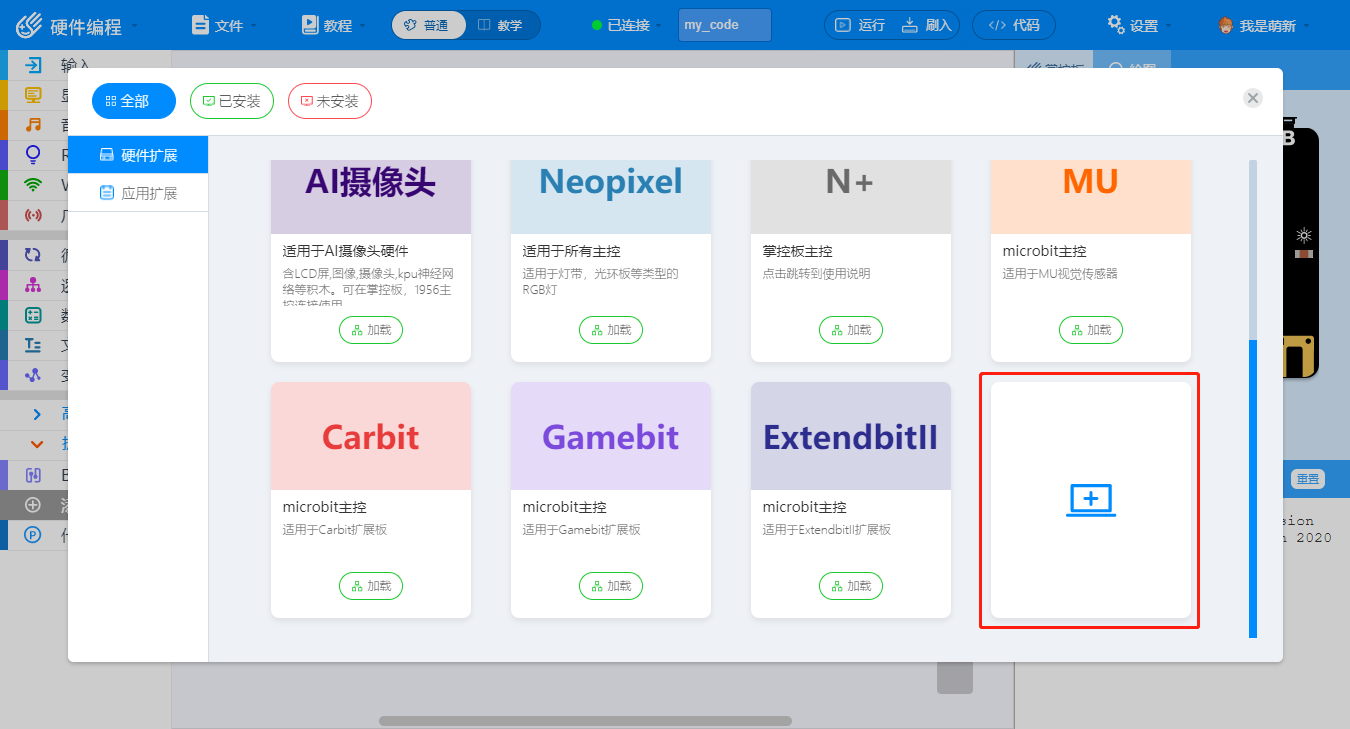1350x729 pixels.
Task: Collapse the extension category chevron in sidebar
Action: pyautogui.click(x=37, y=443)
